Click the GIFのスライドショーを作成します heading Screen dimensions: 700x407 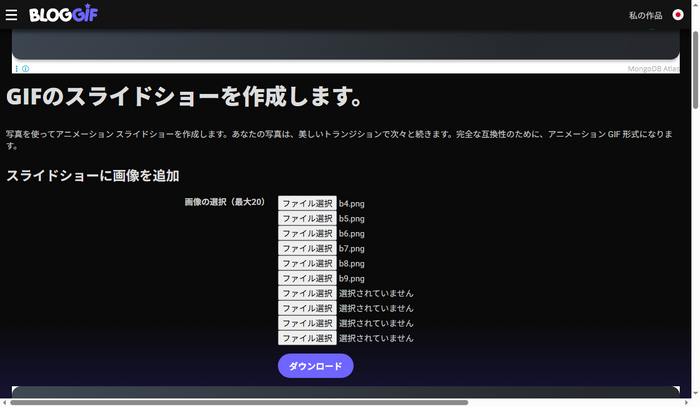coord(184,96)
